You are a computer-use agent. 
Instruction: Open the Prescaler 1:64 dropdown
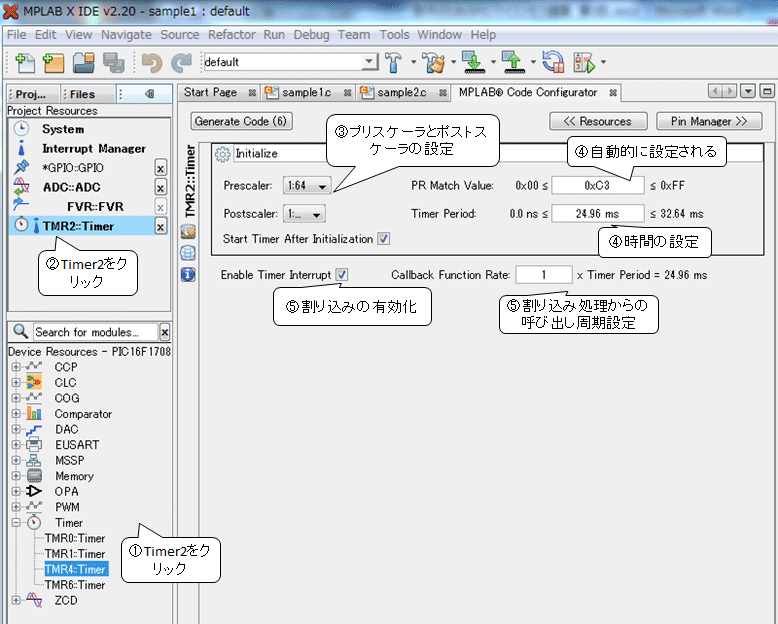305,186
